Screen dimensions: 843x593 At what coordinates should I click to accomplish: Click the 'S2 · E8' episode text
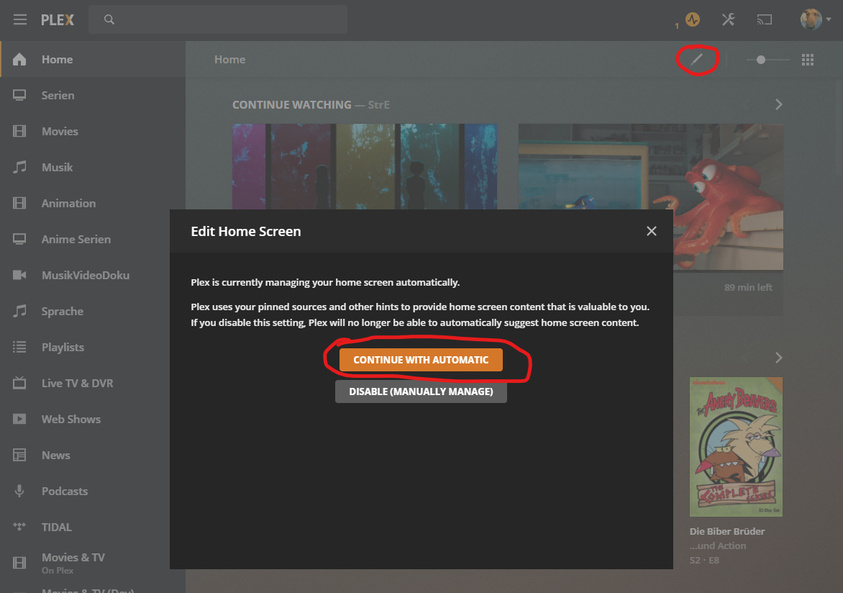[x=704, y=560]
